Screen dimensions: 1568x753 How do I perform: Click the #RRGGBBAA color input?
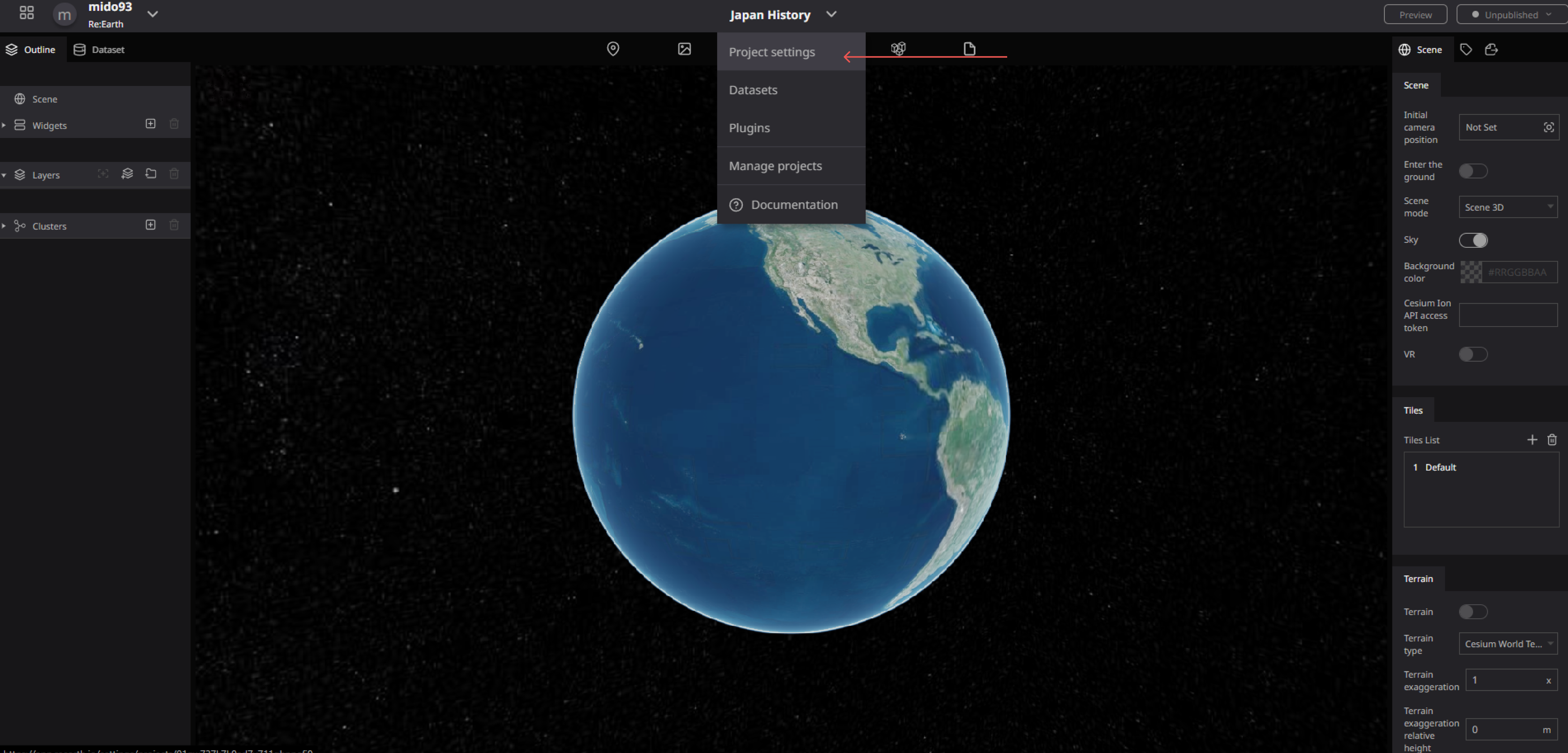coord(1520,272)
